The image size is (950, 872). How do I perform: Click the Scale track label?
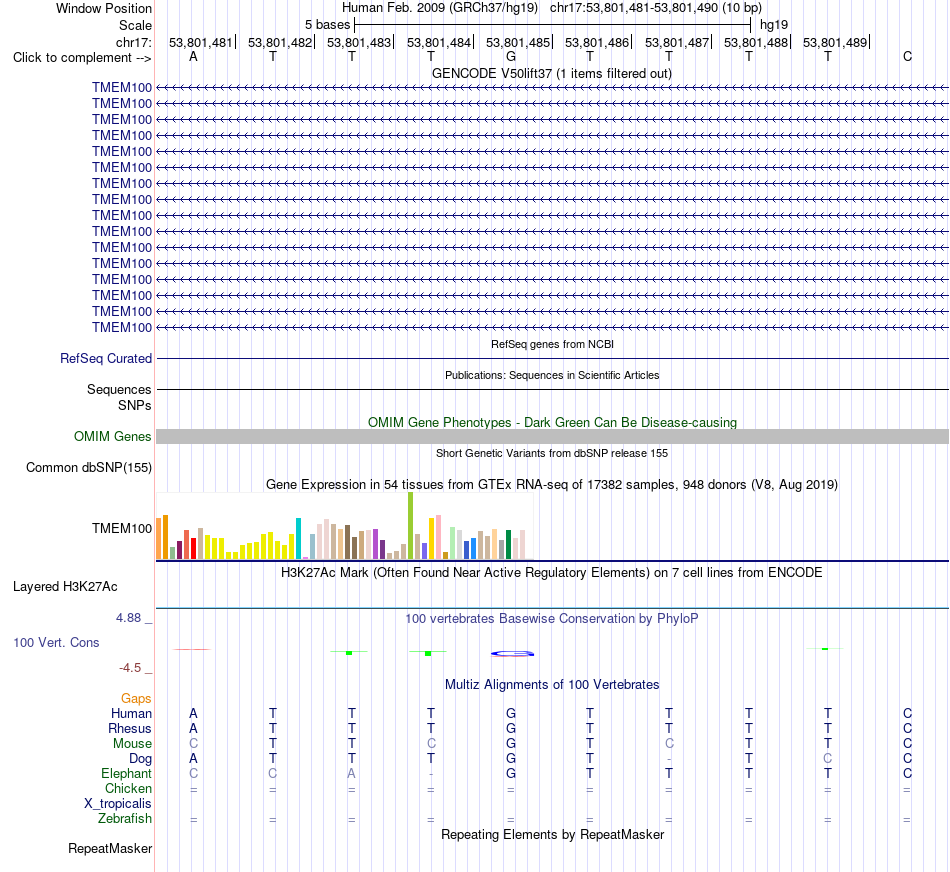135,25
